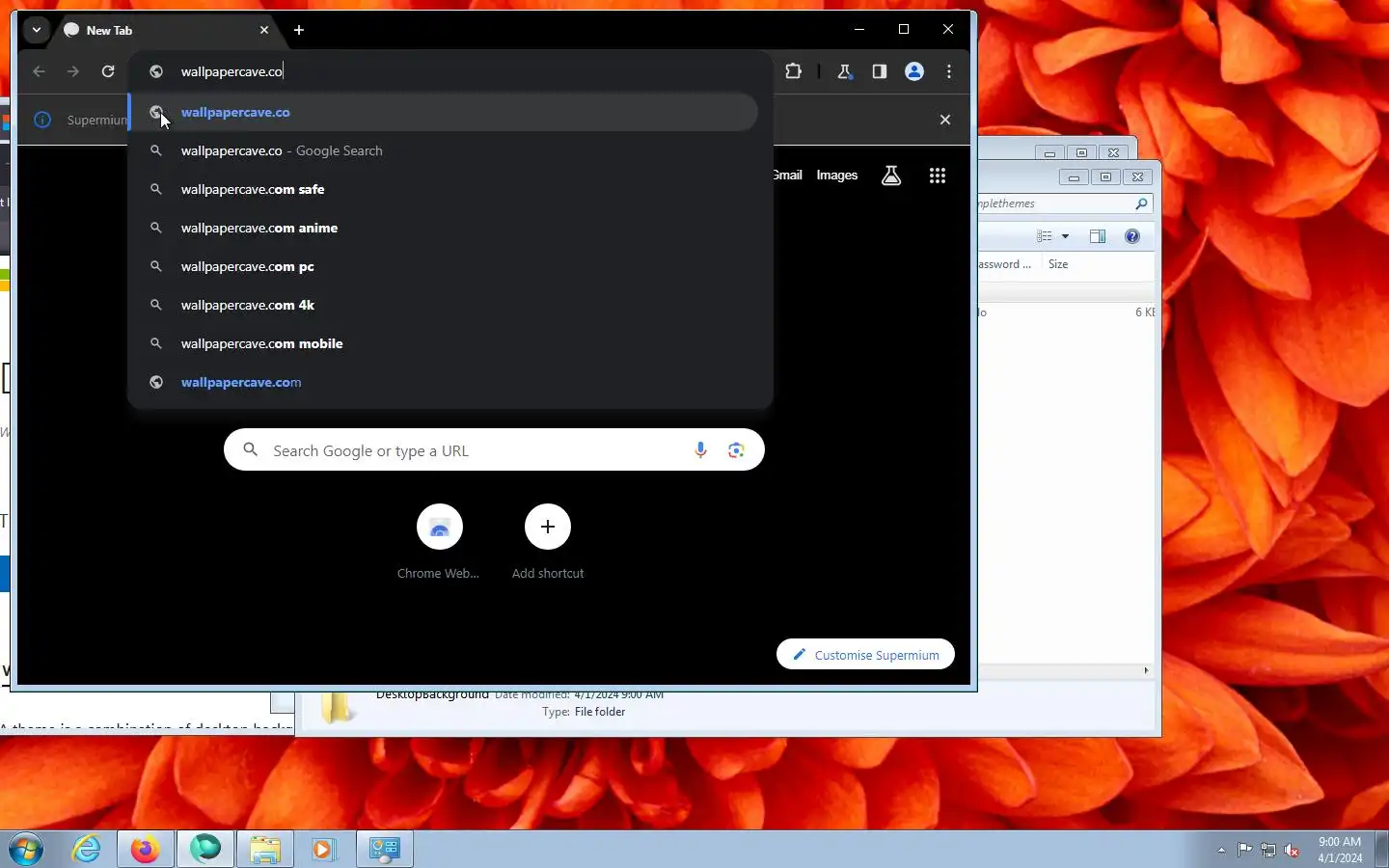This screenshot has width=1389, height=868.
Task: Open the Extensions puzzle icon
Action: (x=793, y=71)
